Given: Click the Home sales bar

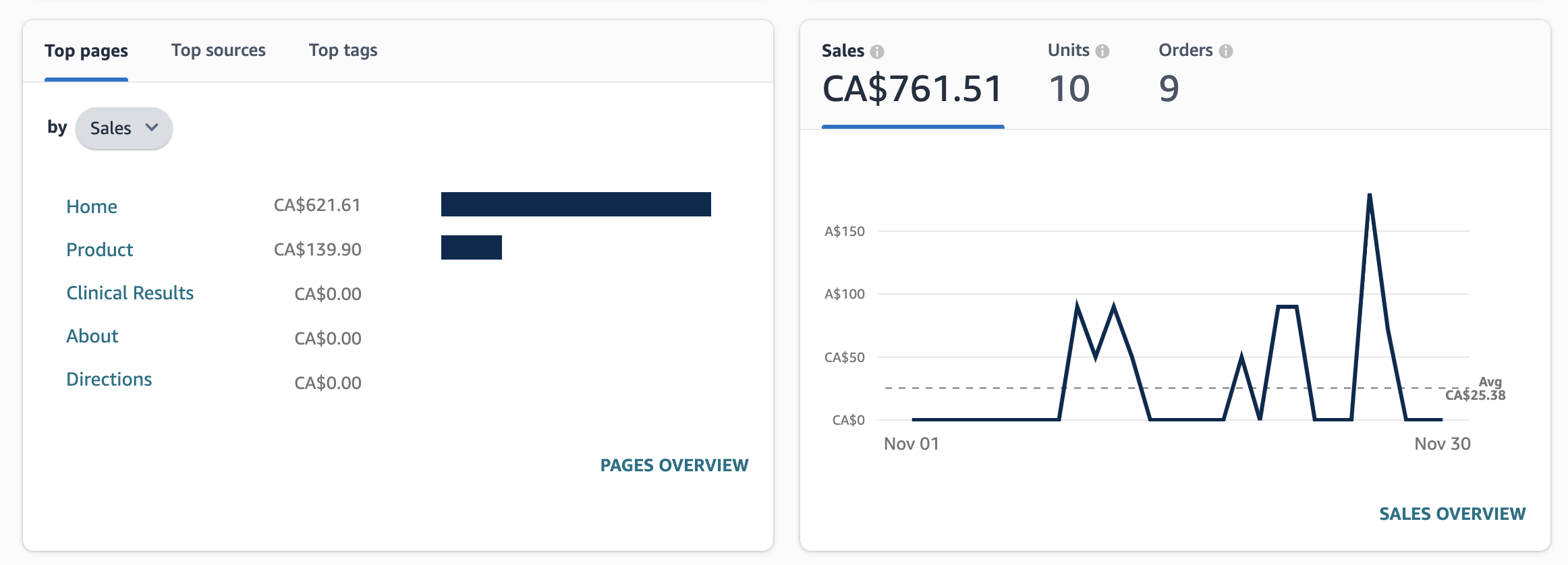Looking at the screenshot, I should point(576,204).
